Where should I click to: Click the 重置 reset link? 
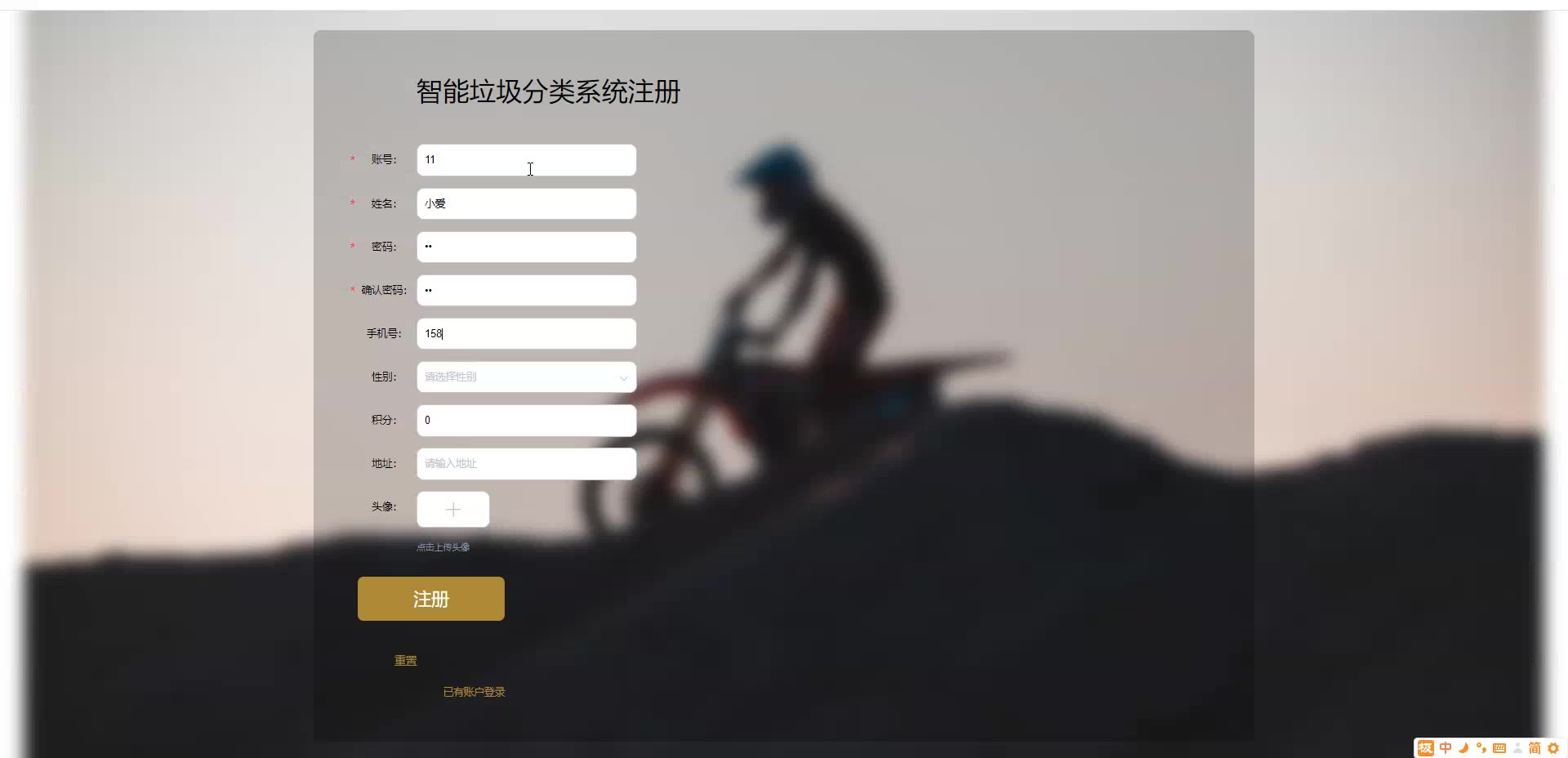(406, 661)
